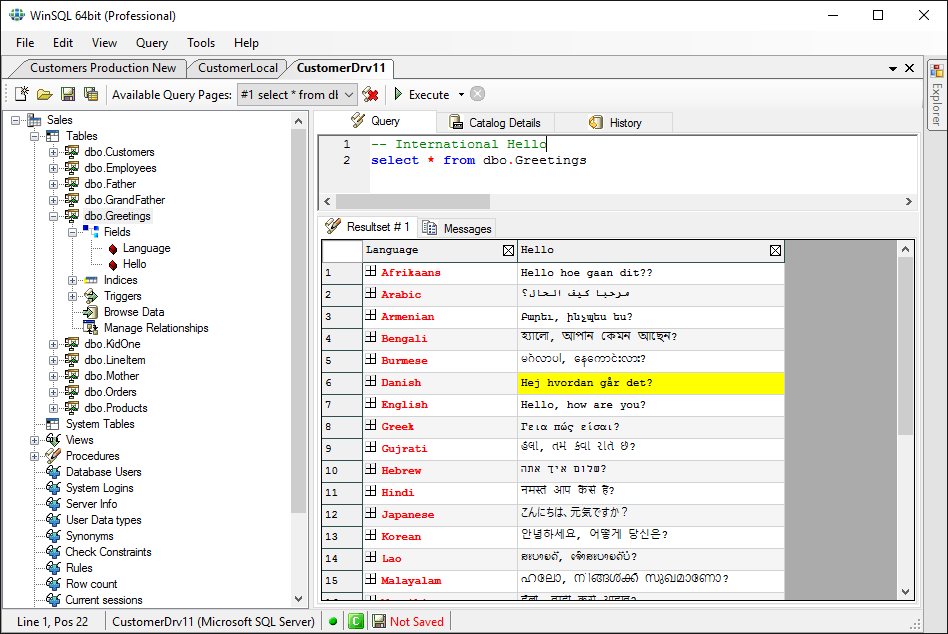Expand the Views node
This screenshot has height=634, width=948.
34,440
